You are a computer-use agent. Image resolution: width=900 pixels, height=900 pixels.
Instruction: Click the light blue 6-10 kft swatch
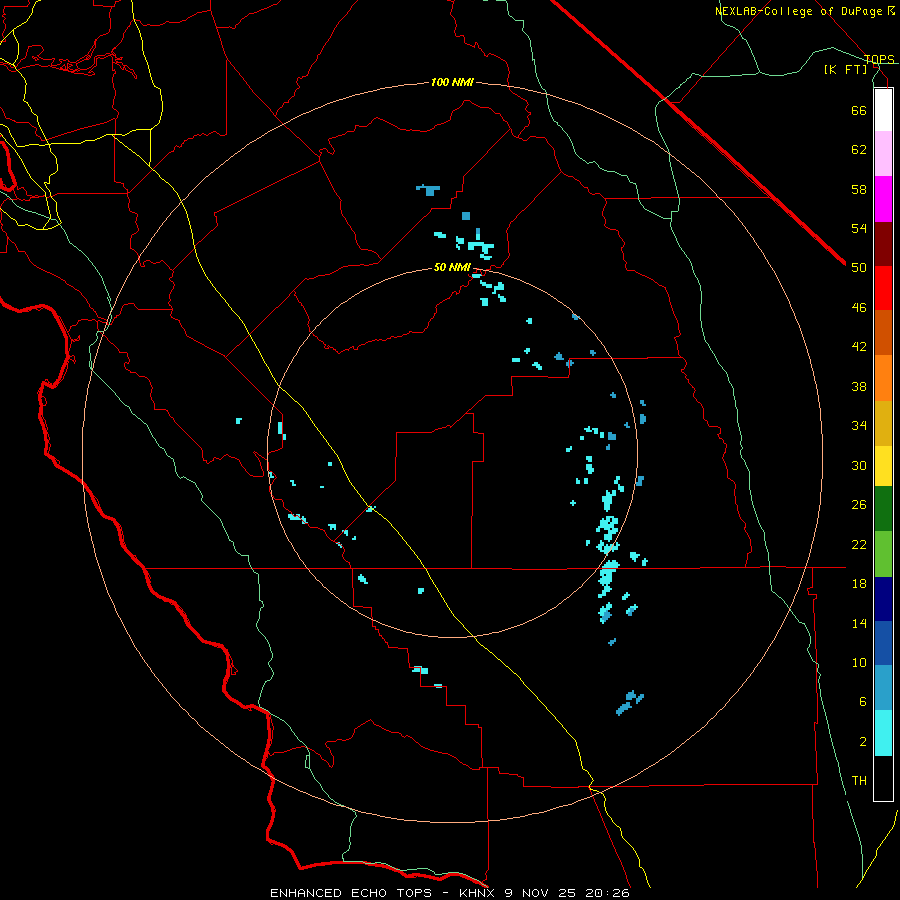(x=883, y=688)
